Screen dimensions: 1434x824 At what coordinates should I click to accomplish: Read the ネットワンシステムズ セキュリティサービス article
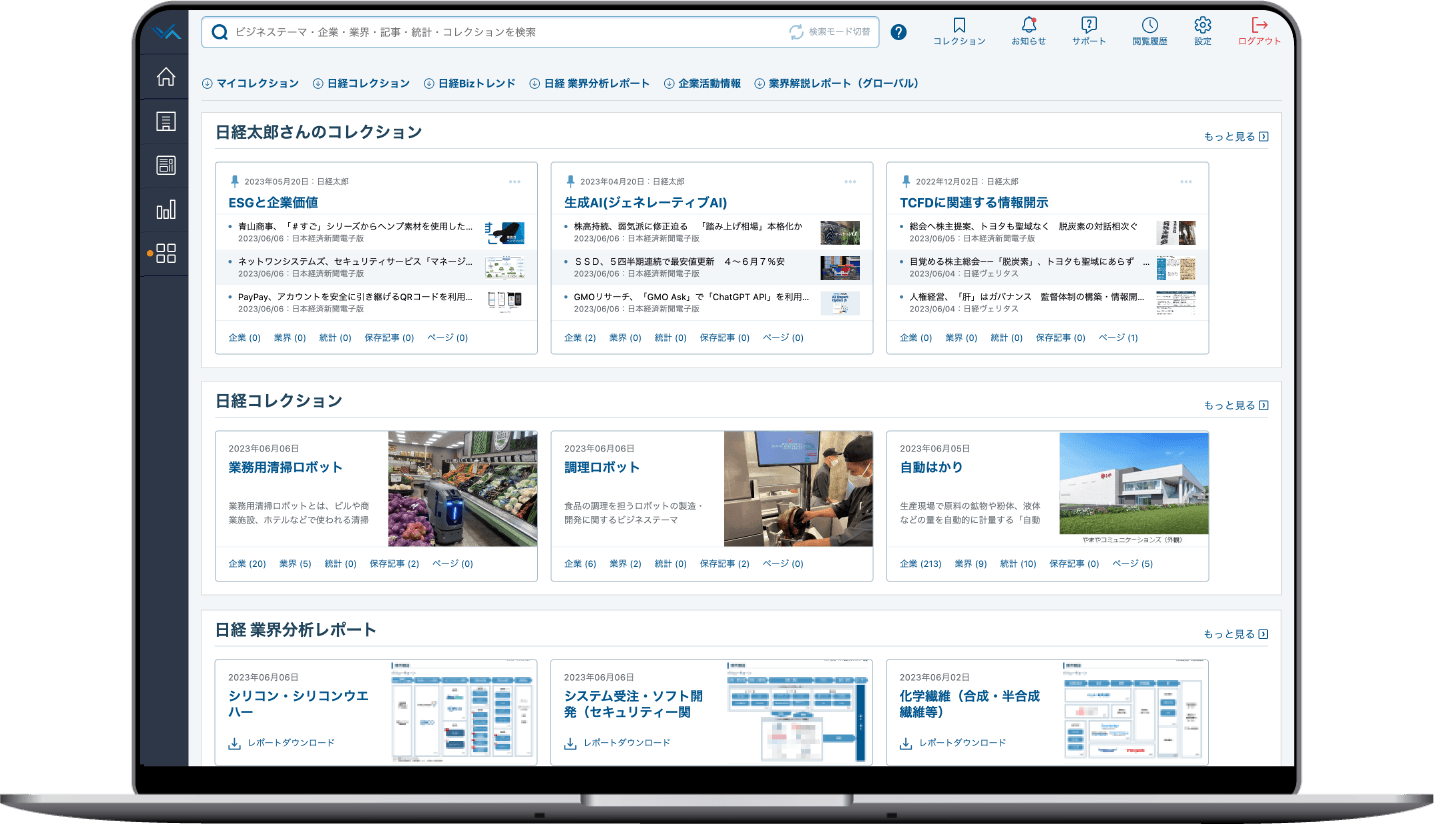pyautogui.click(x=355, y=262)
